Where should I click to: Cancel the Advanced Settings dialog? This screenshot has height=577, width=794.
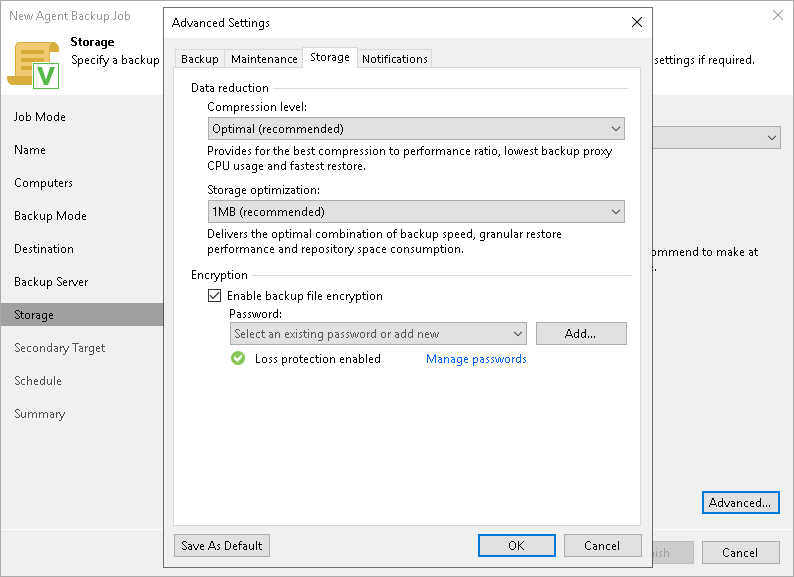tap(603, 546)
